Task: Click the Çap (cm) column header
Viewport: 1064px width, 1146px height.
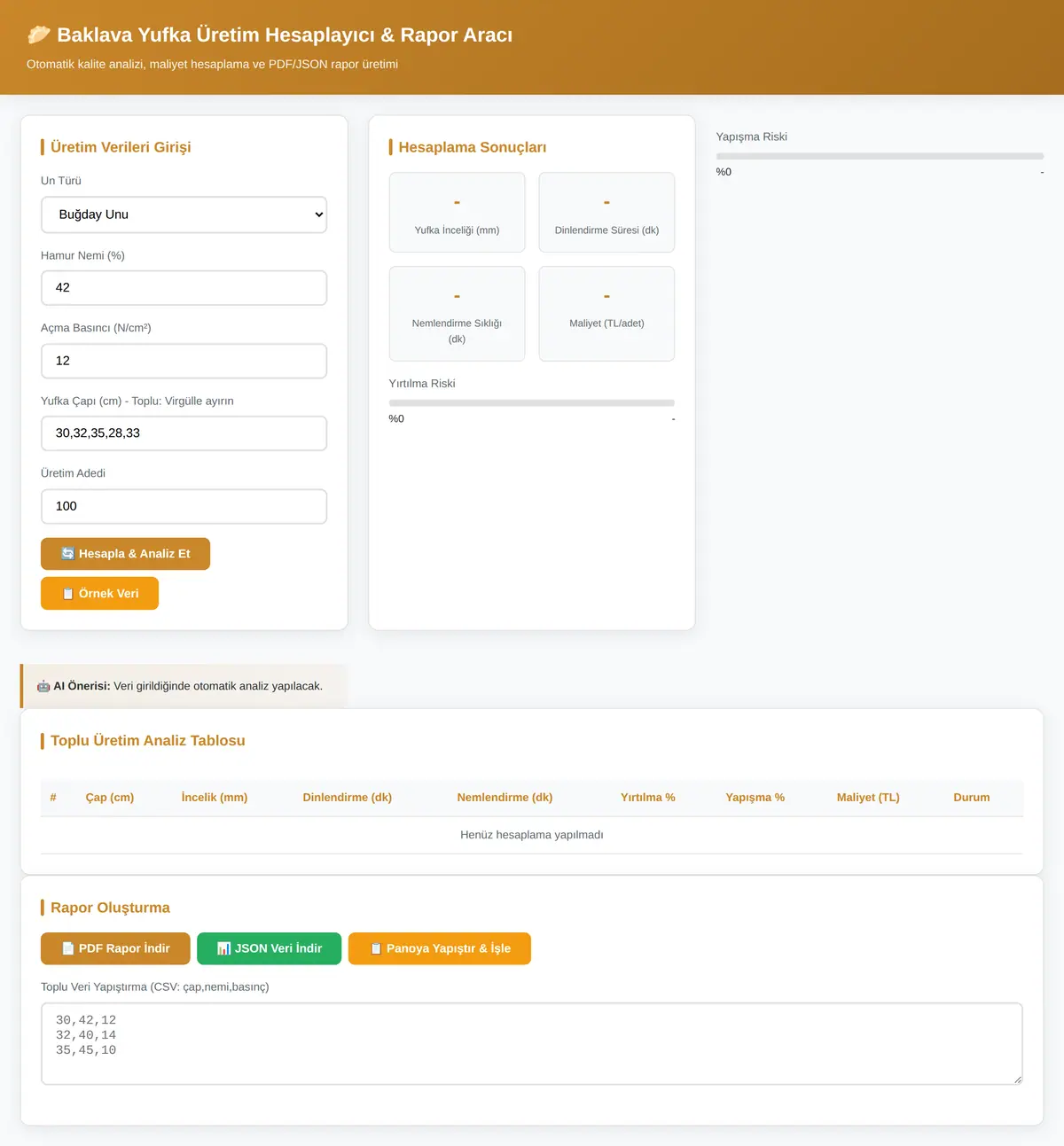Action: pos(110,798)
